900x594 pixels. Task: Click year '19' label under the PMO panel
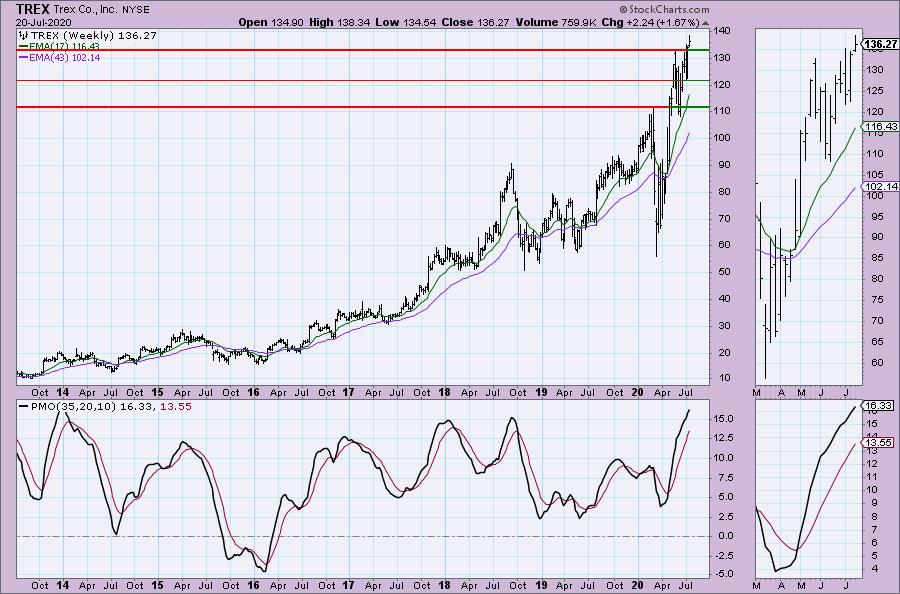(541, 585)
